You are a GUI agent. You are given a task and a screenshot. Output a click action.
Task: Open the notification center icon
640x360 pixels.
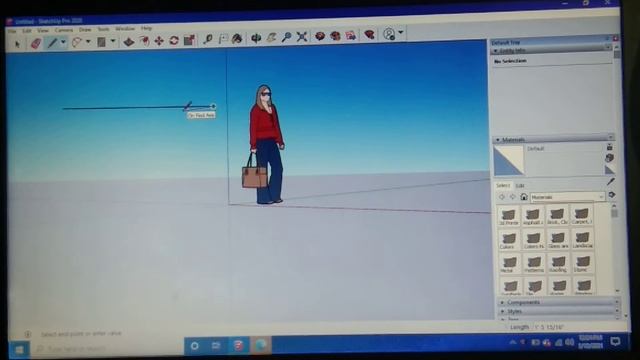[615, 341]
